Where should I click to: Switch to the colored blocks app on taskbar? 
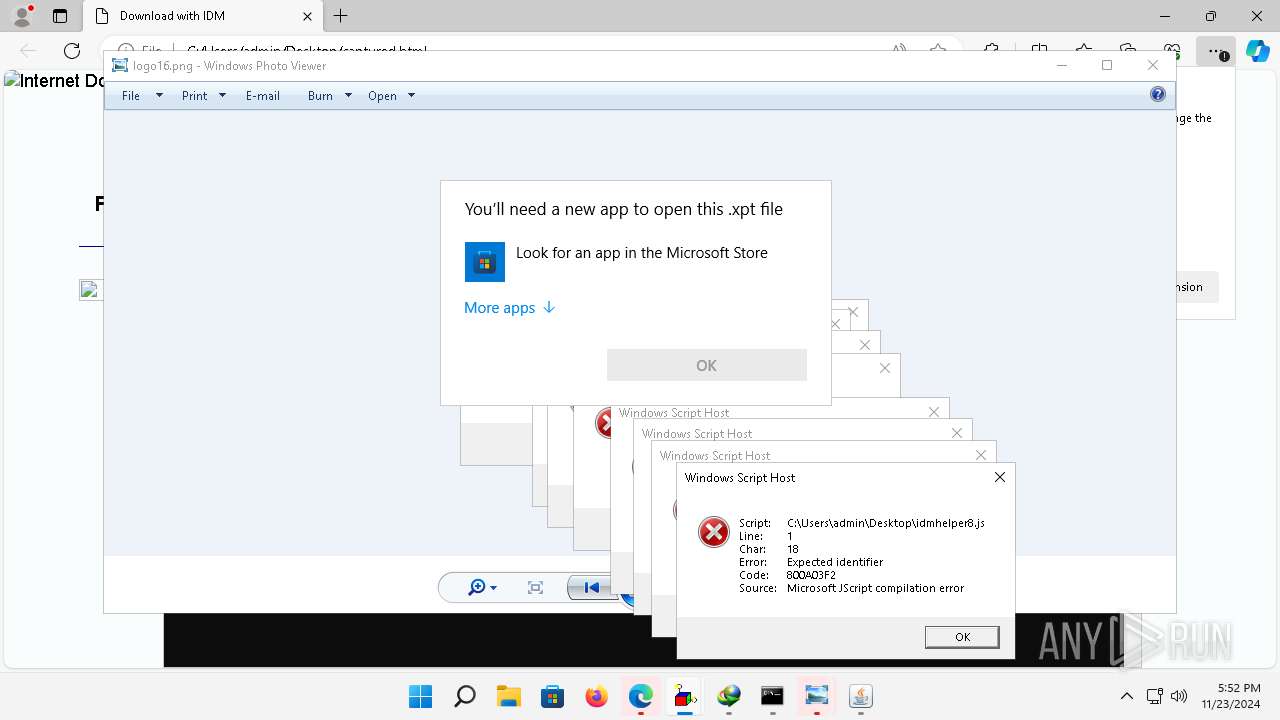[x=685, y=696]
